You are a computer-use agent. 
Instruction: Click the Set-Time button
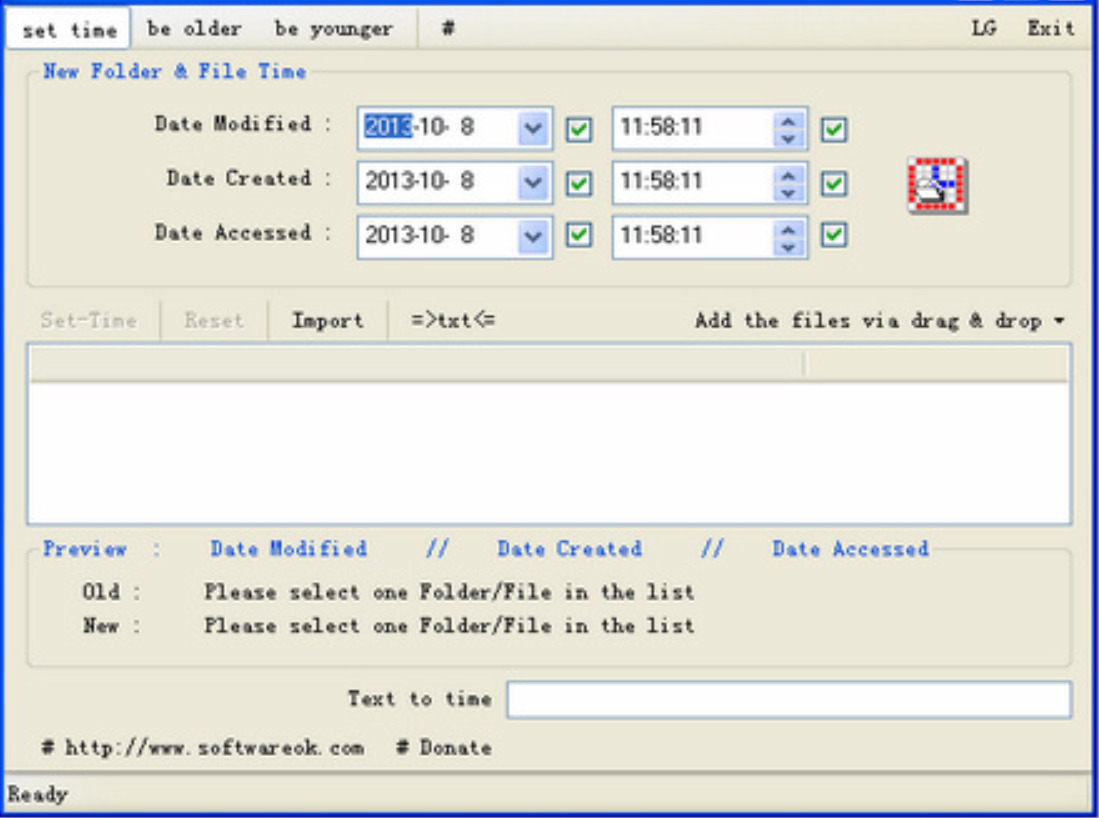(88, 321)
